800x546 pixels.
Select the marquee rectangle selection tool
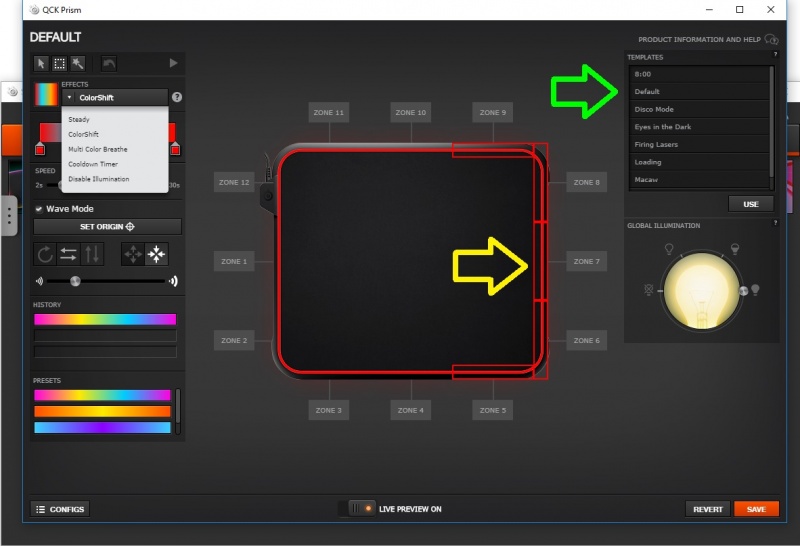(60, 63)
